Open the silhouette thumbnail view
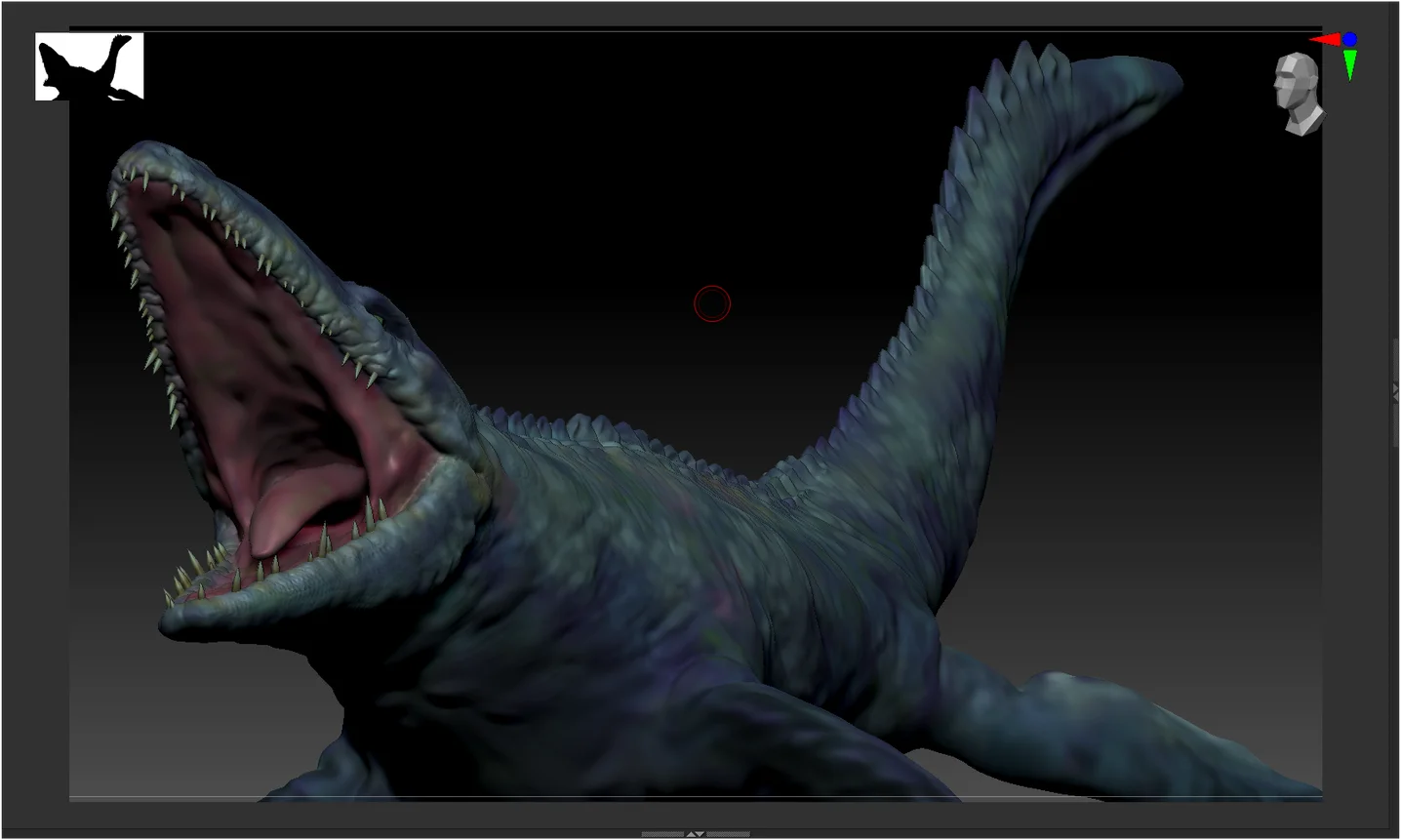The image size is (1401, 840). click(90, 66)
